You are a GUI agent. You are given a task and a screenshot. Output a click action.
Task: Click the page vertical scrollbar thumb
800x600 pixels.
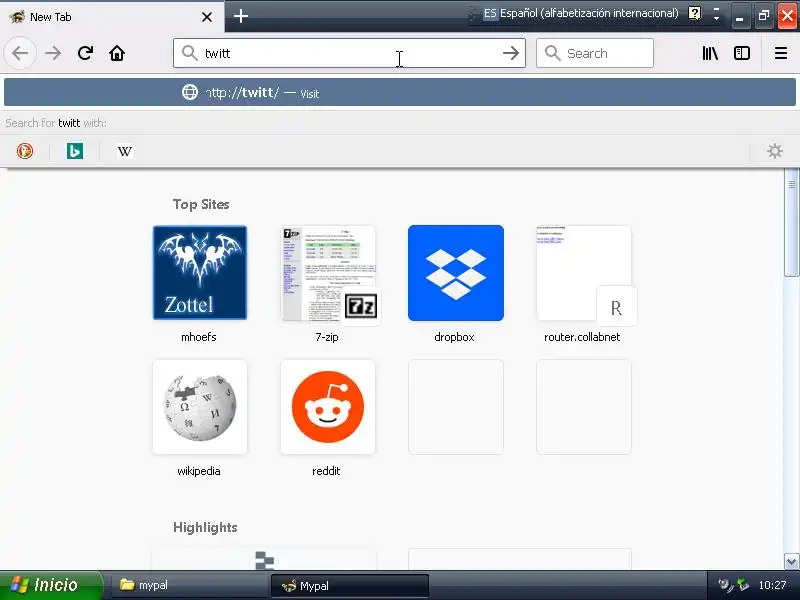791,224
